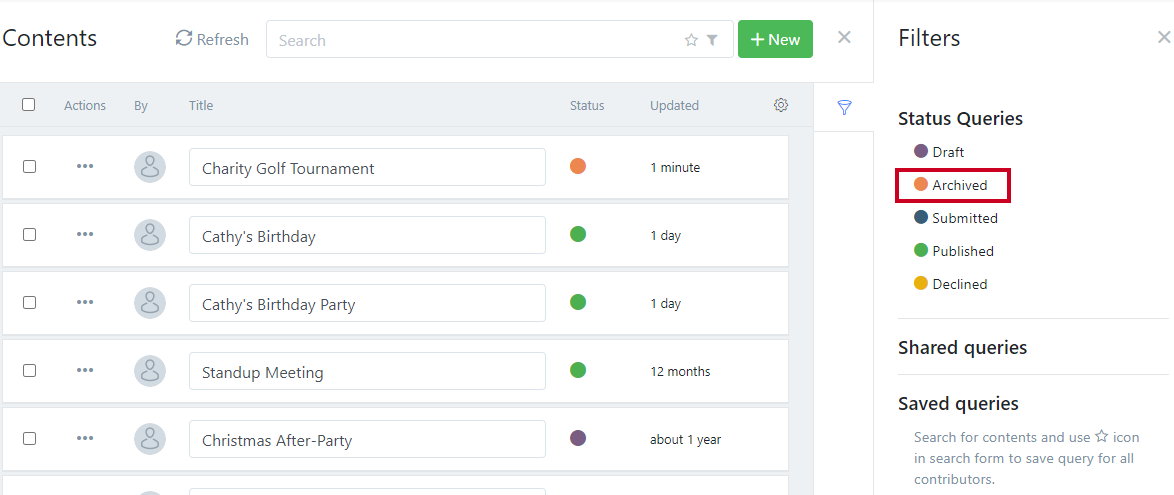Image resolution: width=1174 pixels, height=495 pixels.
Task: Click the user avatar on Charity Golf Tournament row
Action: tap(150, 167)
